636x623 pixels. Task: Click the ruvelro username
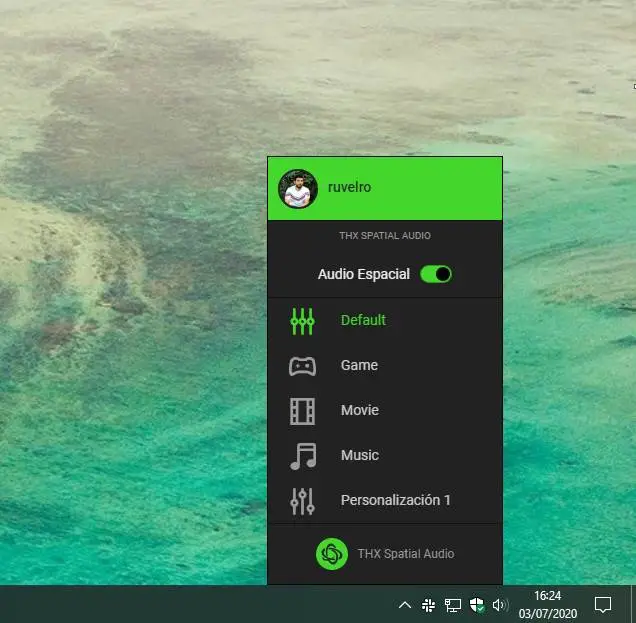[x=349, y=187]
